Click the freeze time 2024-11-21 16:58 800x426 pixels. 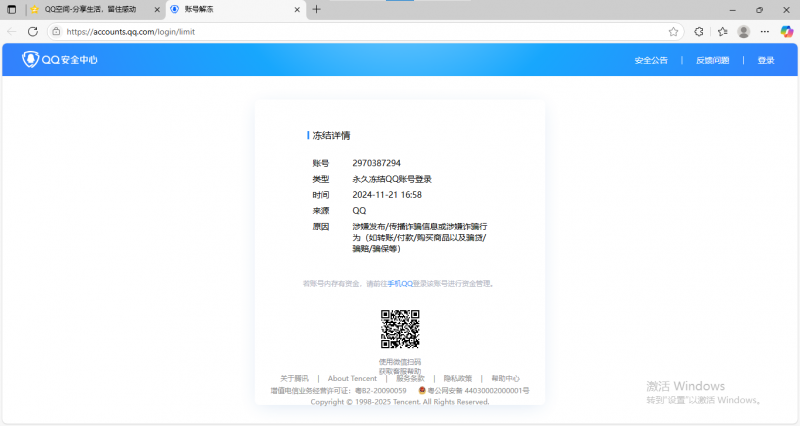point(387,195)
